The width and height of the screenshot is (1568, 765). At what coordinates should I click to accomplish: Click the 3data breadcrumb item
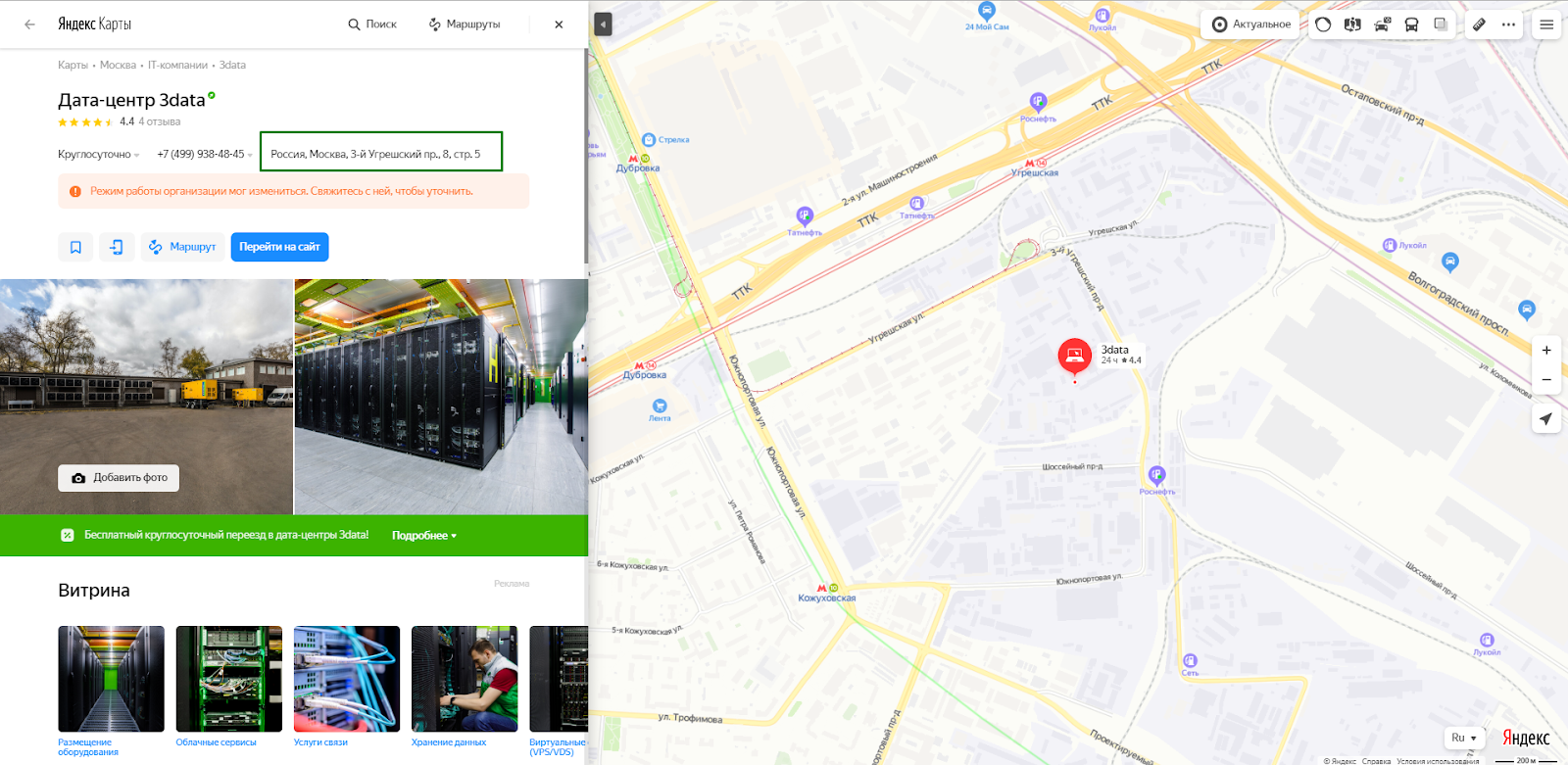[x=232, y=65]
